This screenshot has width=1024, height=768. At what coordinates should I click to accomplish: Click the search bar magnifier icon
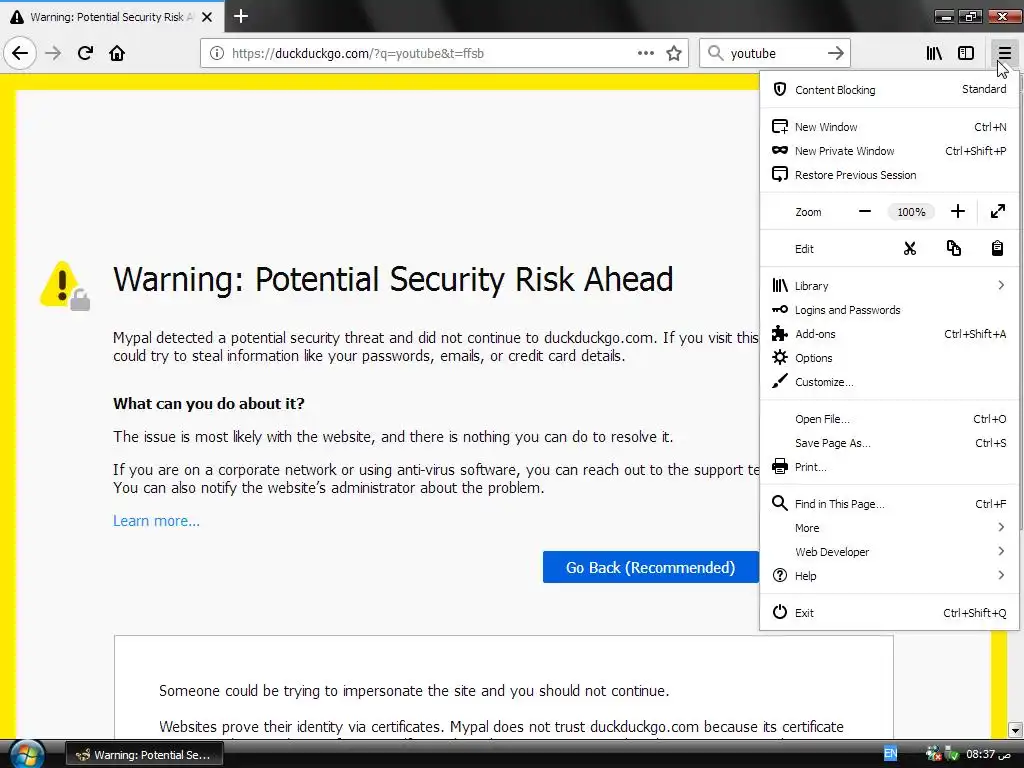[x=716, y=53]
